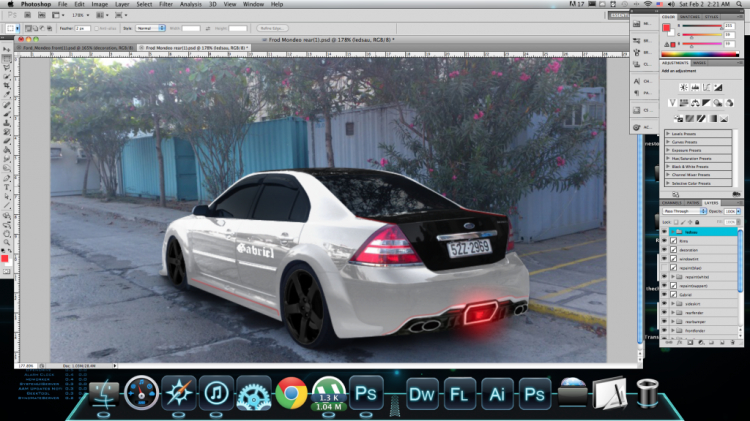Add a layer mask from Layers footer
Image resolution: width=750 pixels, height=421 pixels.
pos(690,343)
